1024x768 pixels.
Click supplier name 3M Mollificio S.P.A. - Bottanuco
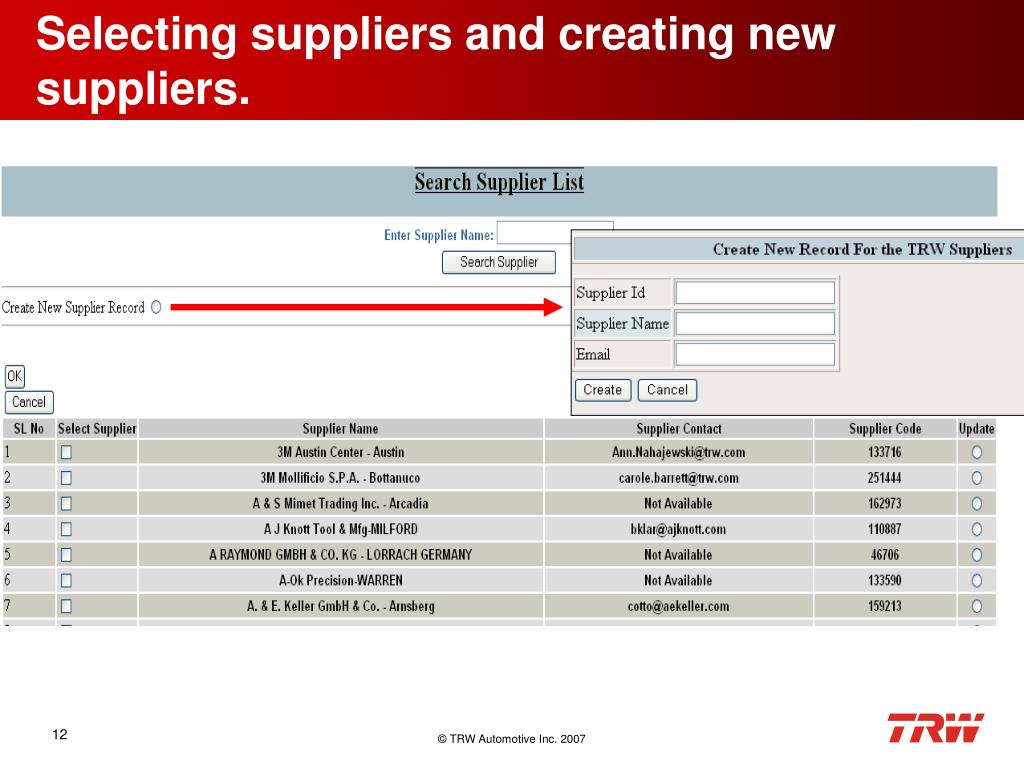point(340,478)
